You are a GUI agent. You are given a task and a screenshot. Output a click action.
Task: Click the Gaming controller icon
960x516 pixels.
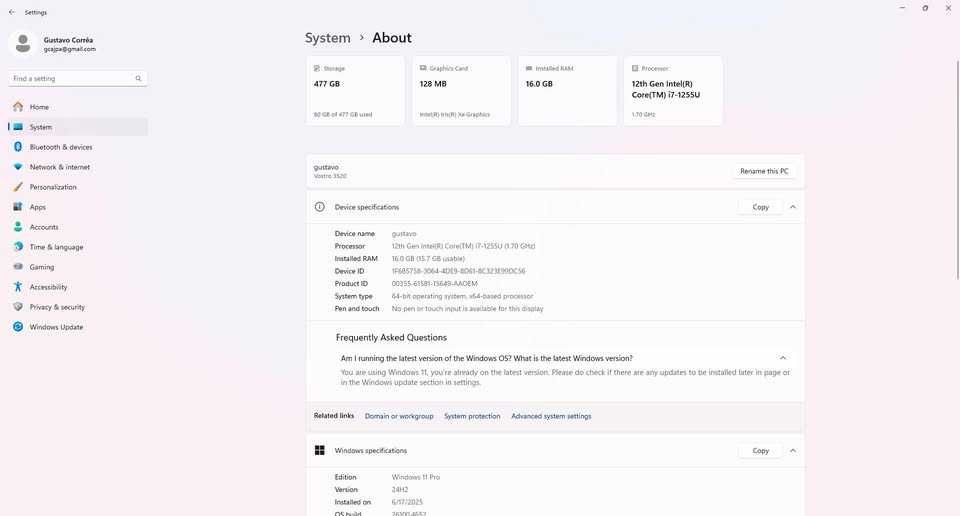[18, 267]
